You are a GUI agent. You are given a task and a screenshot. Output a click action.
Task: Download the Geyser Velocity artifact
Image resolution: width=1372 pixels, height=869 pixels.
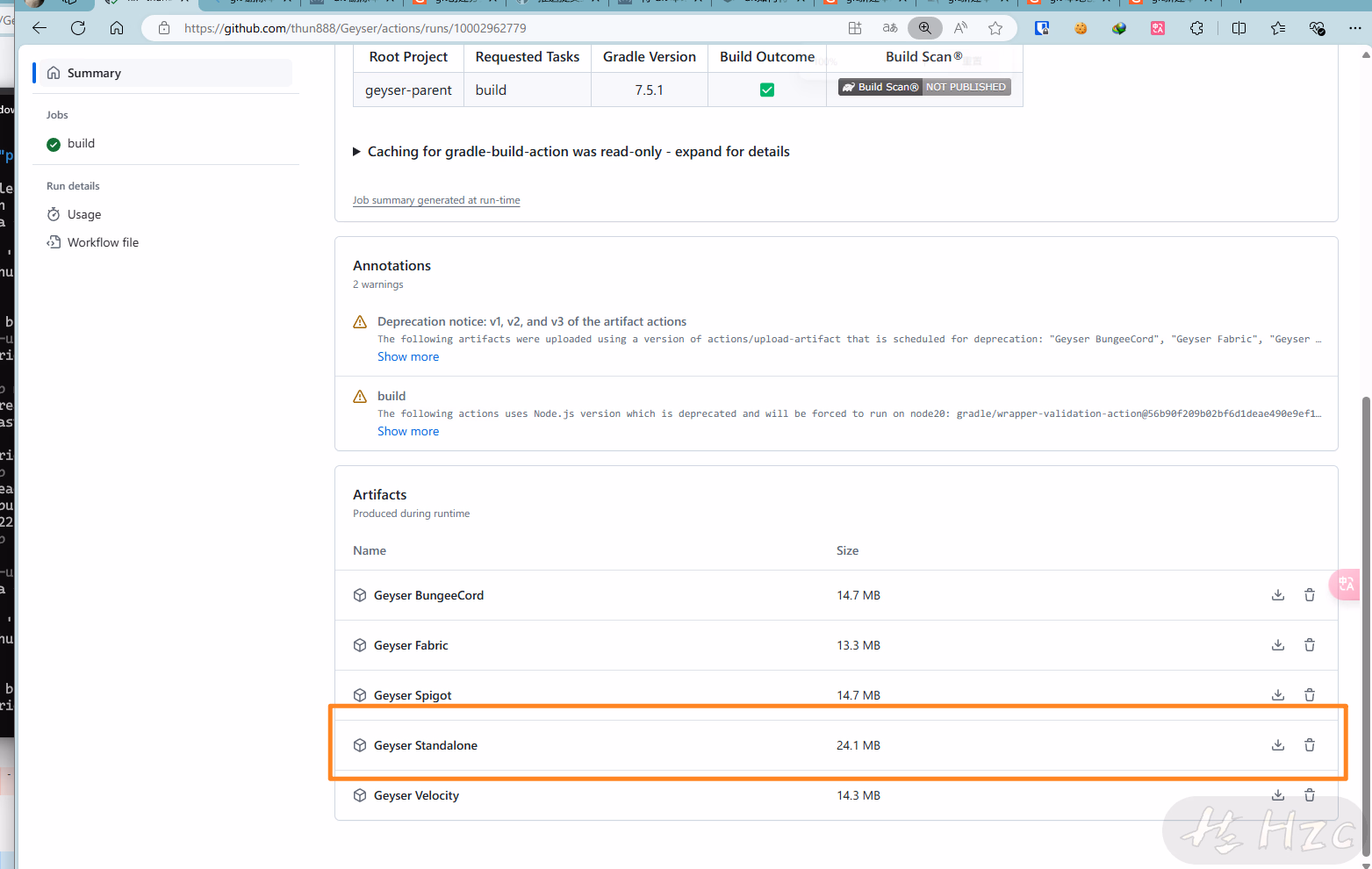[x=1278, y=795]
